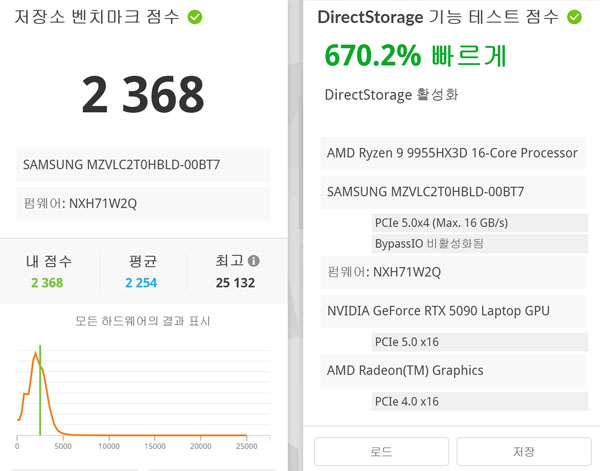Viewport: 600px width, 471px height.
Task: Click the DirectStorage 기능 테스트 점수 heading
Action: point(438,17)
